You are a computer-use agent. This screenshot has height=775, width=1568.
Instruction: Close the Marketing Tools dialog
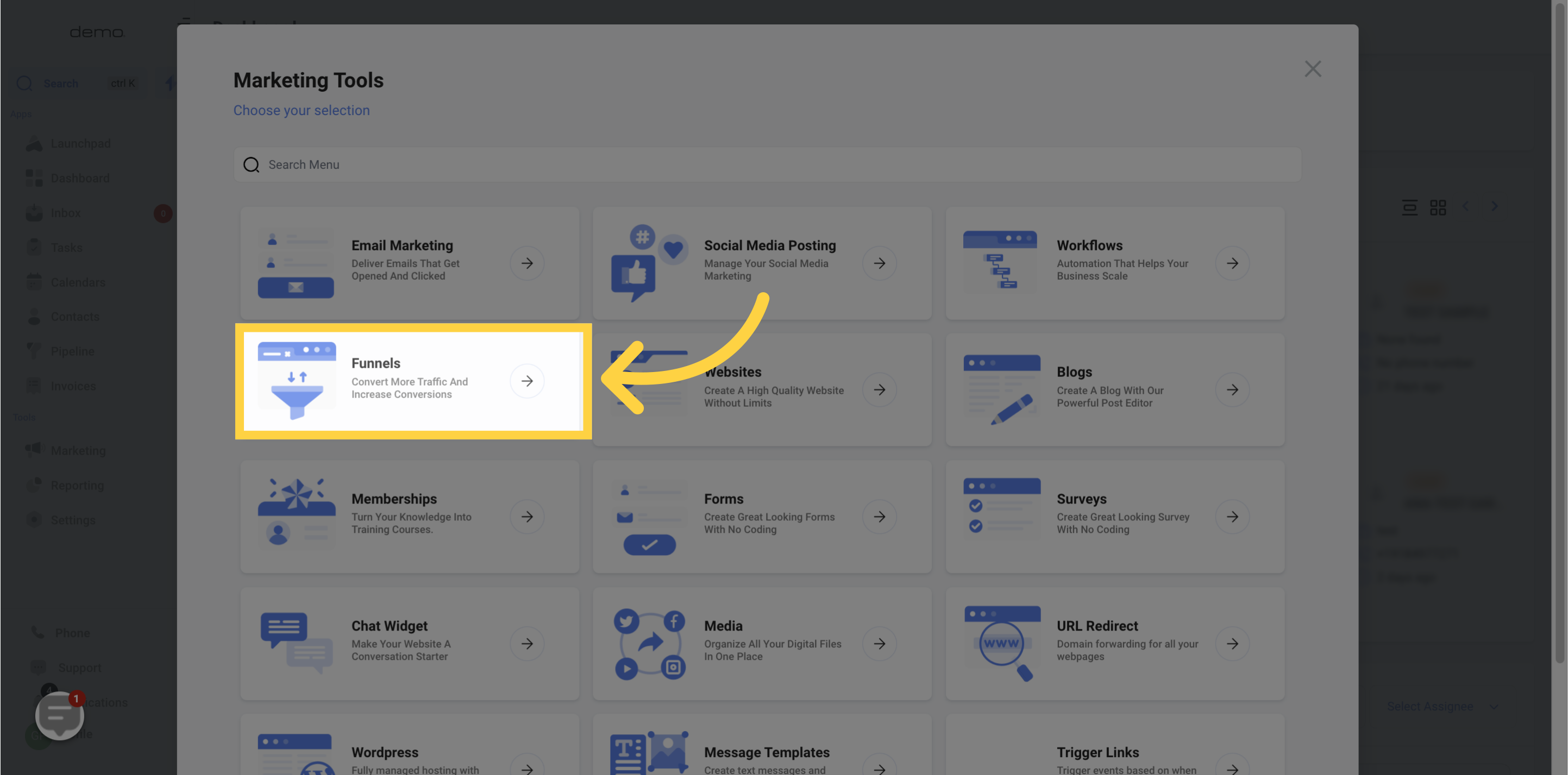click(1312, 69)
